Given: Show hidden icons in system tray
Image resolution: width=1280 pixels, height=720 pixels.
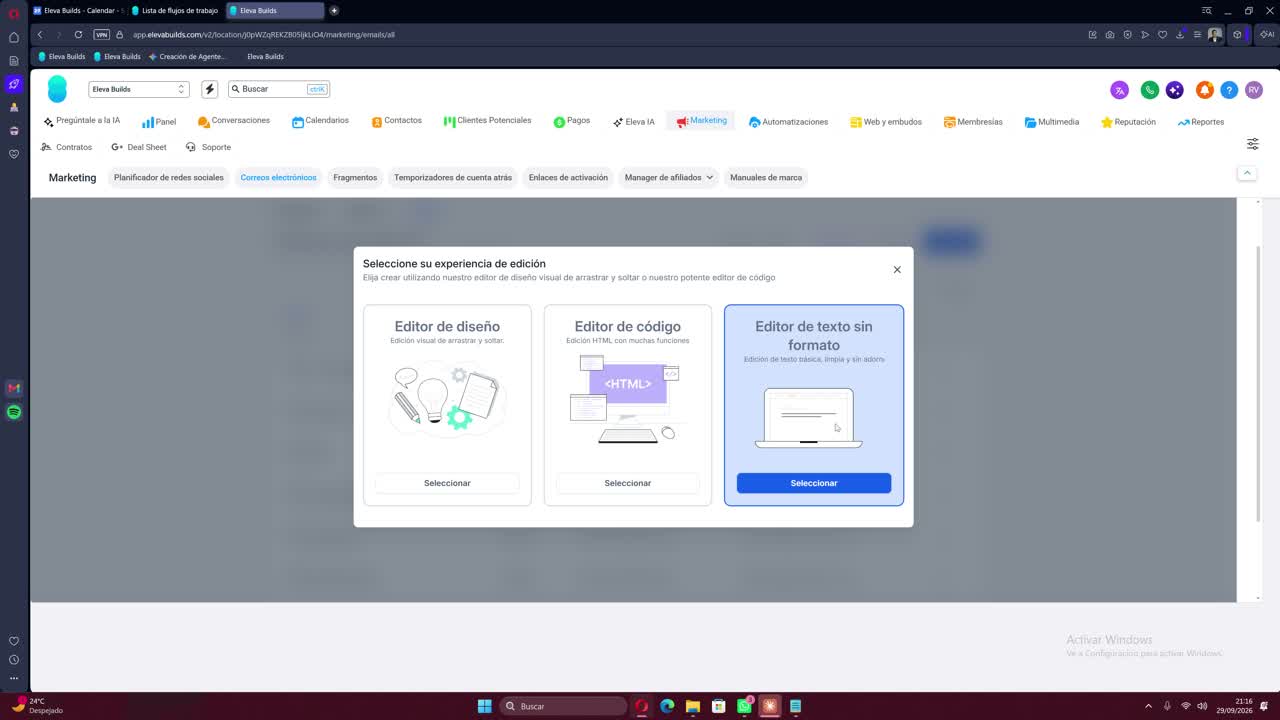Looking at the screenshot, I should (x=1148, y=706).
